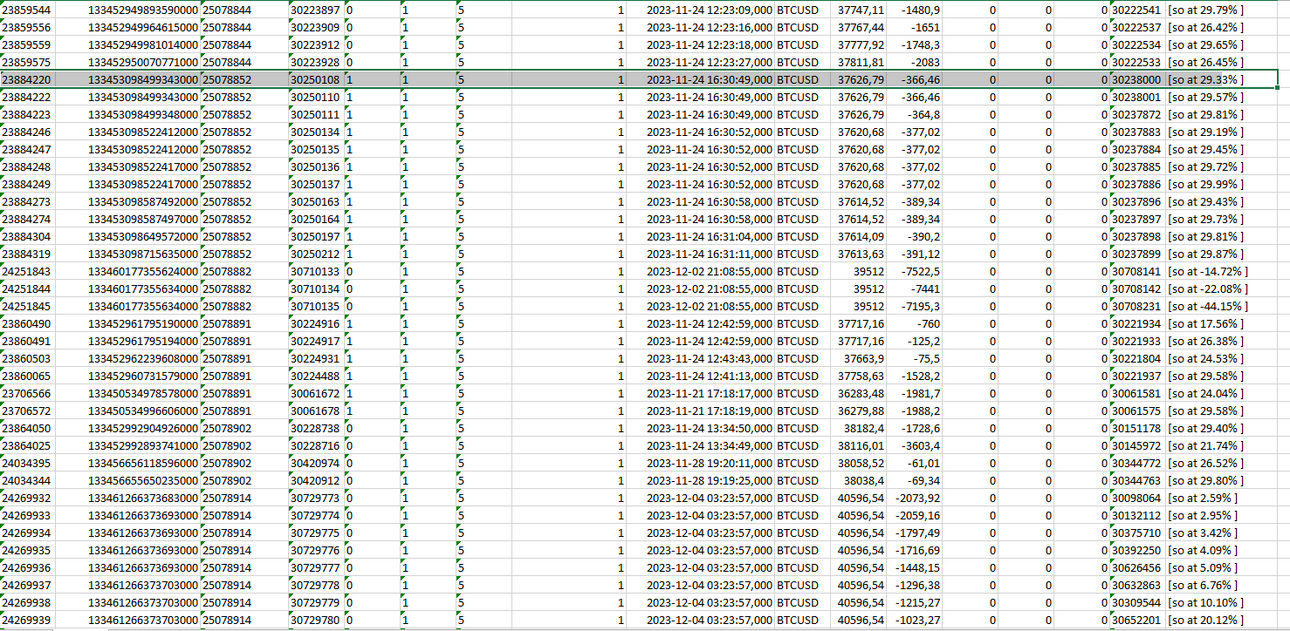
Task: Click '[so at 17.56% ]' cell
Action: point(1221,324)
